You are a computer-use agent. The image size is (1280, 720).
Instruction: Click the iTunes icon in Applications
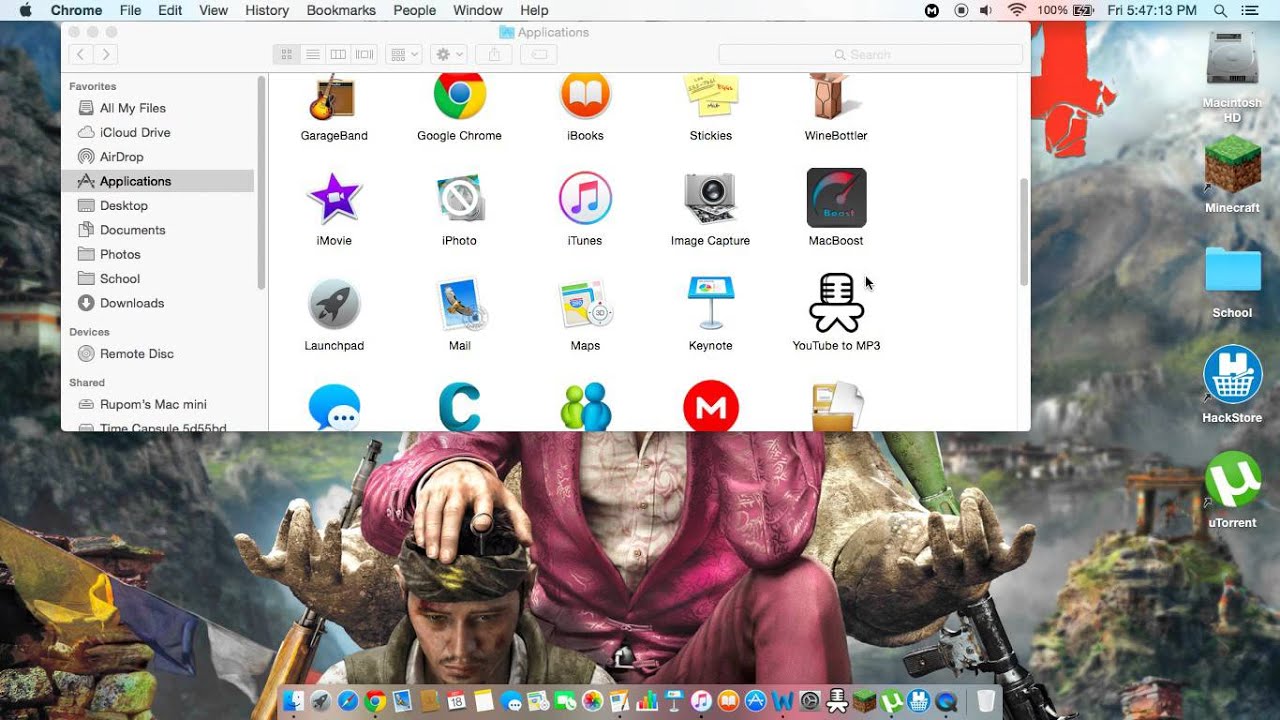[585, 198]
